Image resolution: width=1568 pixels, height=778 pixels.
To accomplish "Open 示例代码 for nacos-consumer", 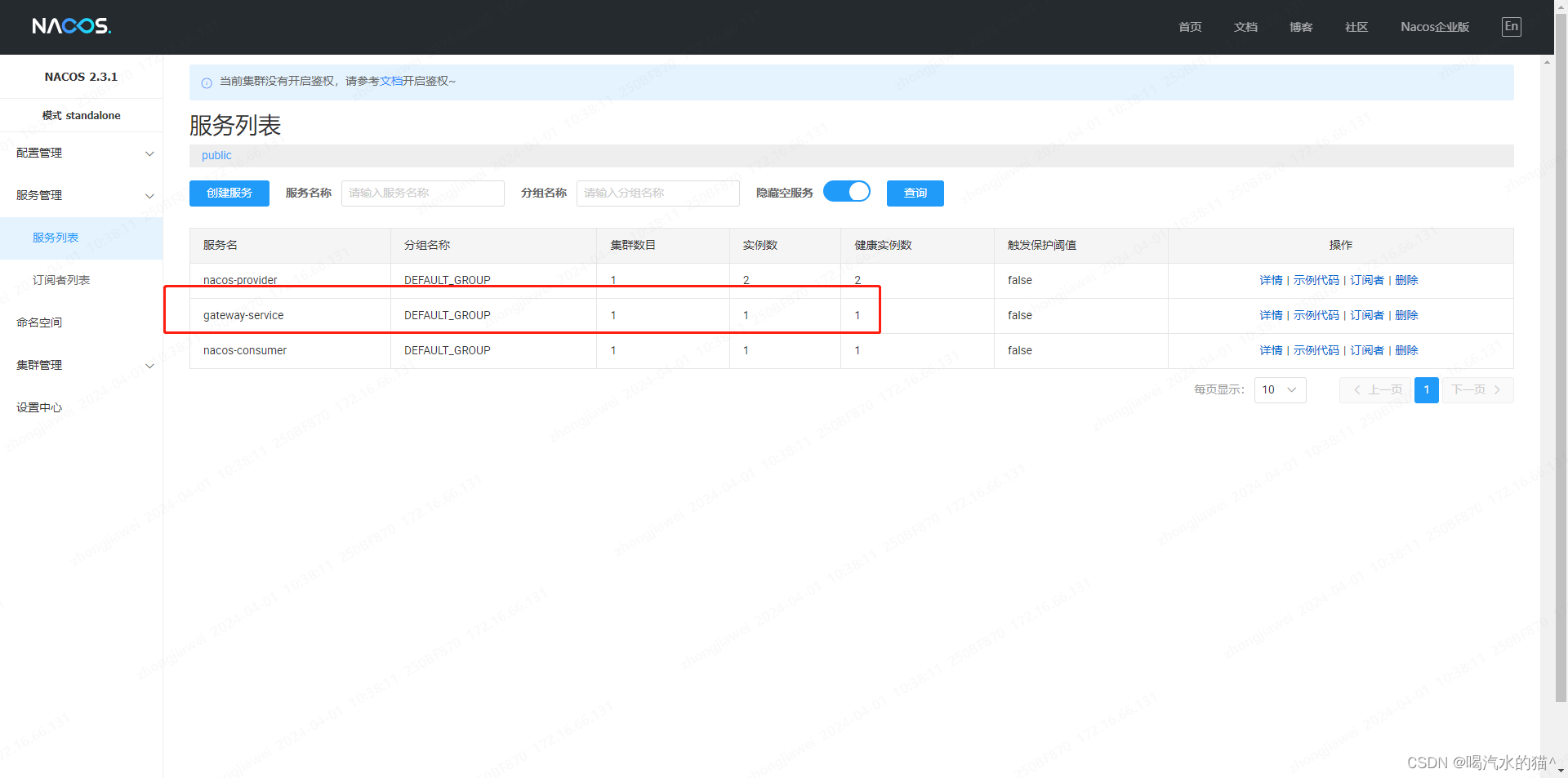I will point(1316,350).
